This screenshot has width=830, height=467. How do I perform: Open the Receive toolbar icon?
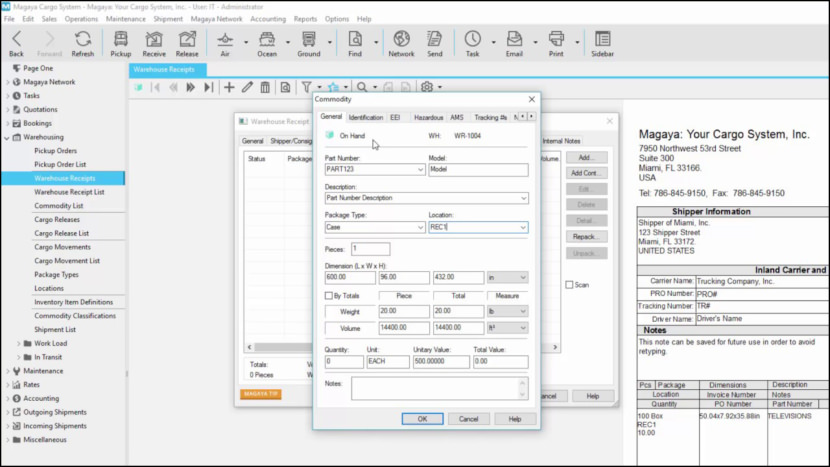154,39
